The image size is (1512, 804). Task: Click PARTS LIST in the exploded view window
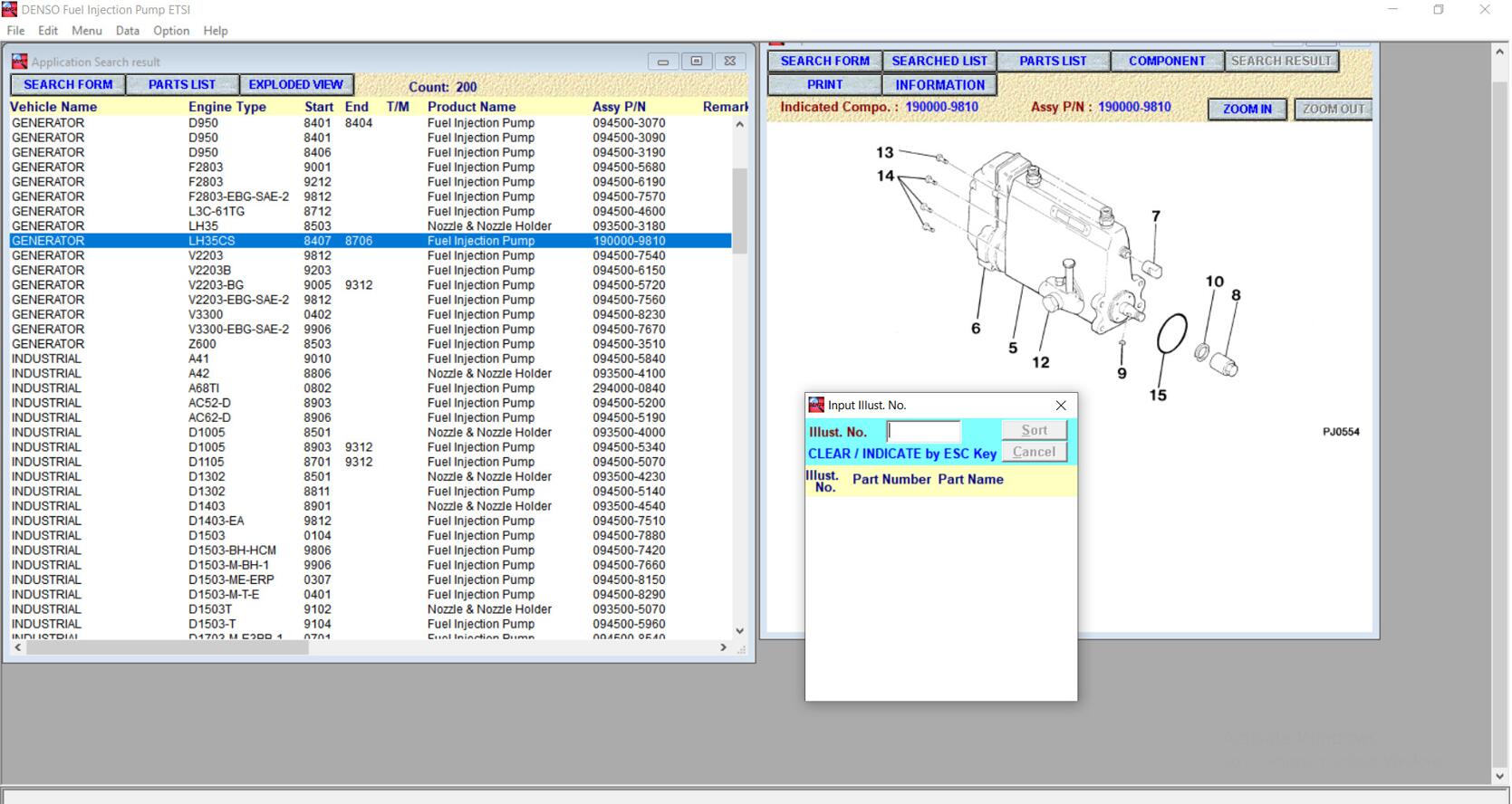(x=1053, y=61)
